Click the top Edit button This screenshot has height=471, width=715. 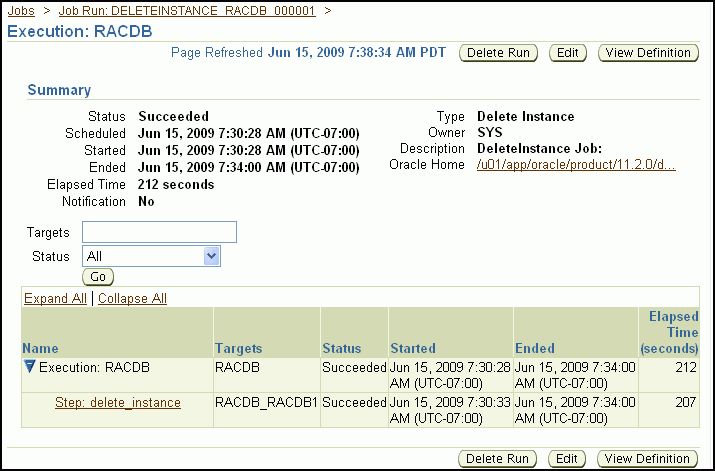point(568,52)
